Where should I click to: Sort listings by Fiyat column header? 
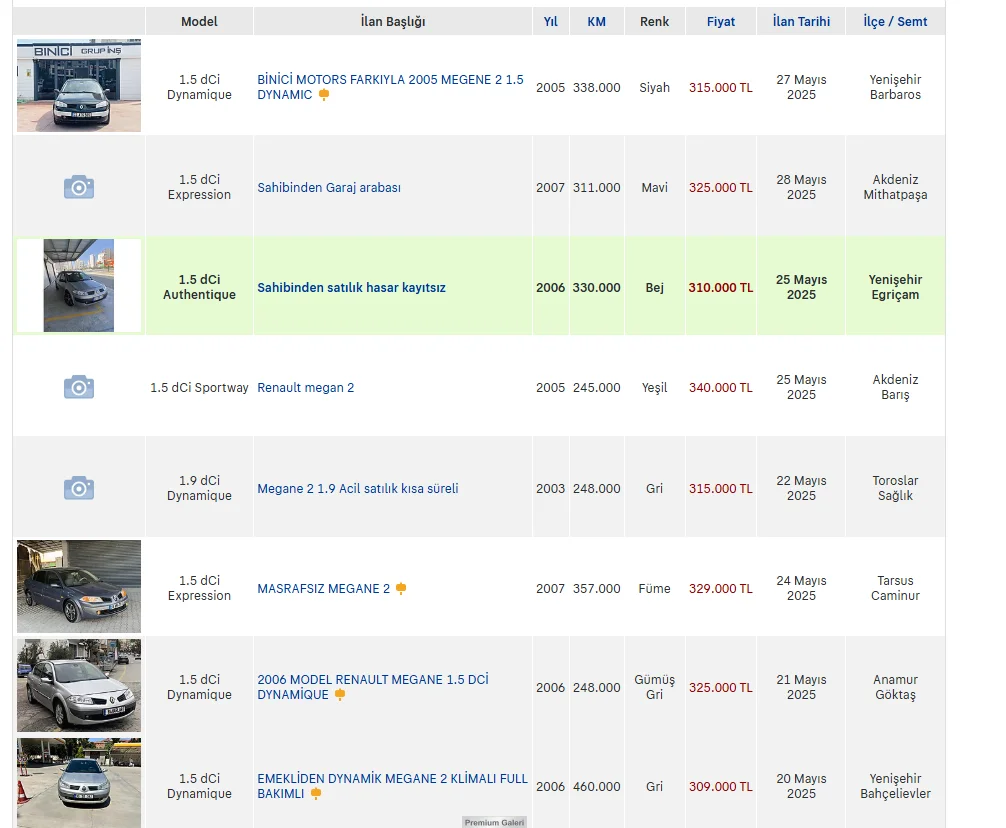(721, 21)
